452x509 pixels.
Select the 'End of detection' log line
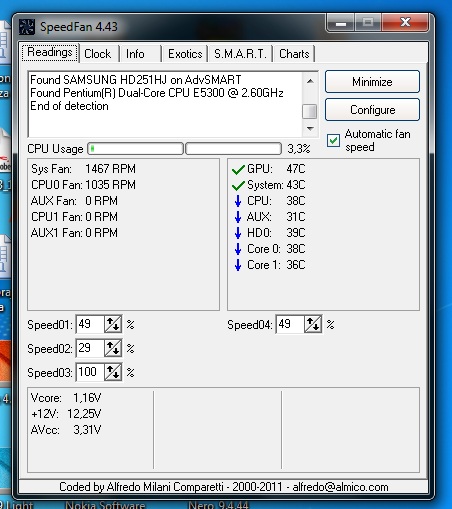click(x=69, y=106)
